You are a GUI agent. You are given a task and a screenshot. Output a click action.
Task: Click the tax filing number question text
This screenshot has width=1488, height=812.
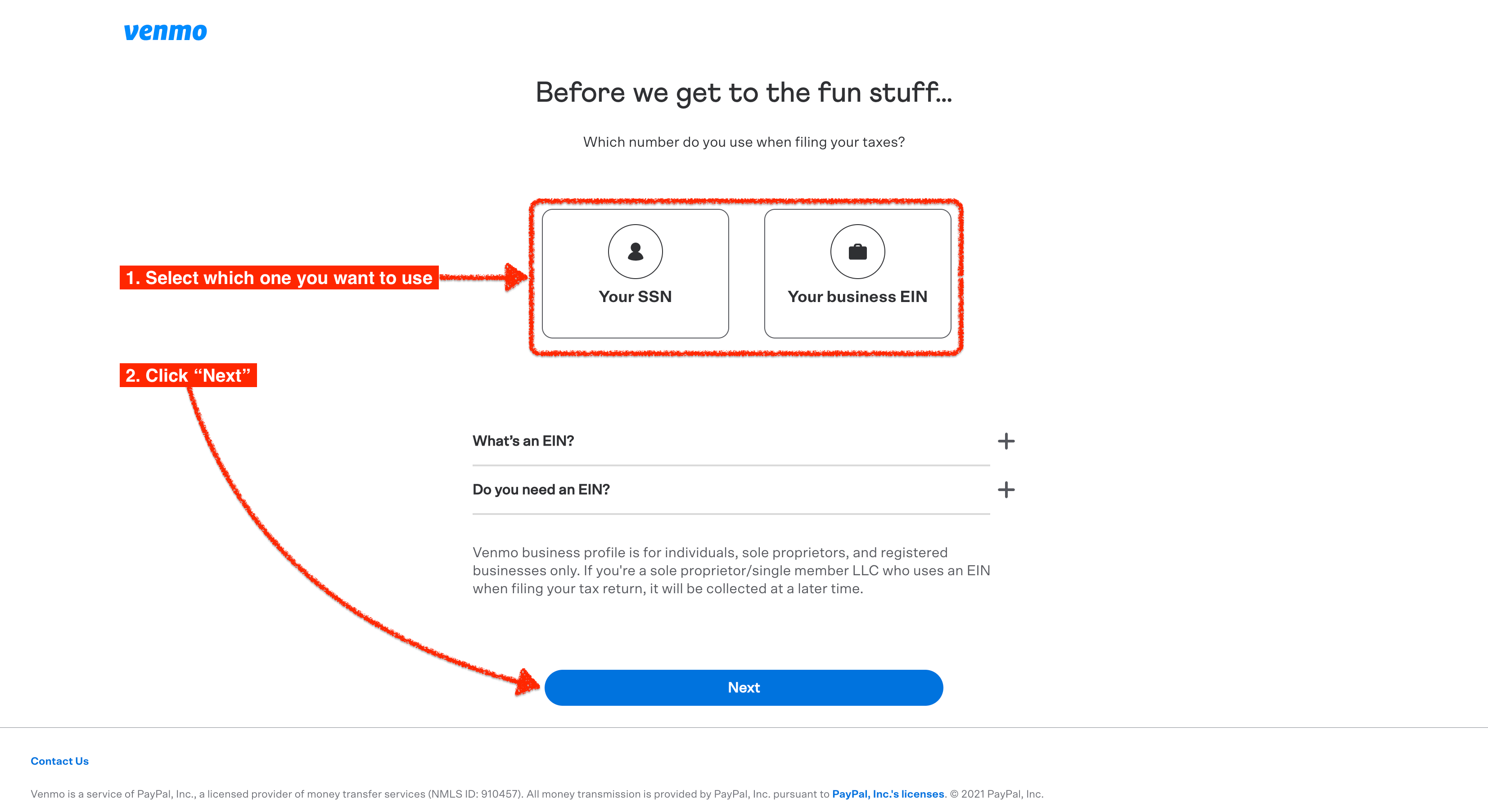click(744, 142)
